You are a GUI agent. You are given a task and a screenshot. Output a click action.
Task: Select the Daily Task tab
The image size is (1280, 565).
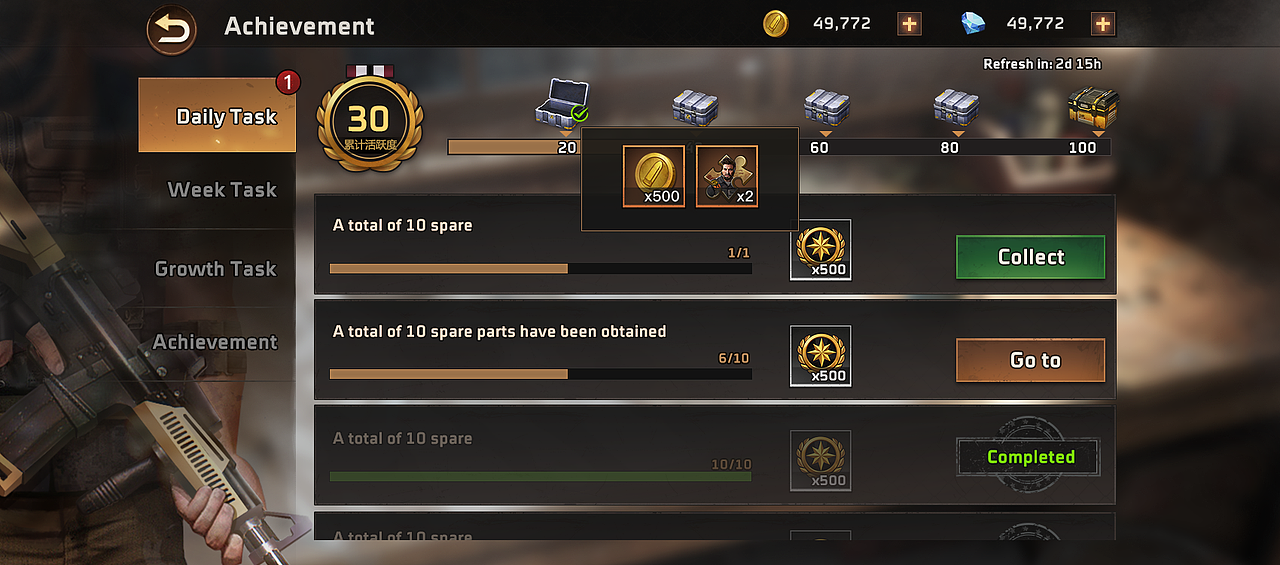[217, 116]
